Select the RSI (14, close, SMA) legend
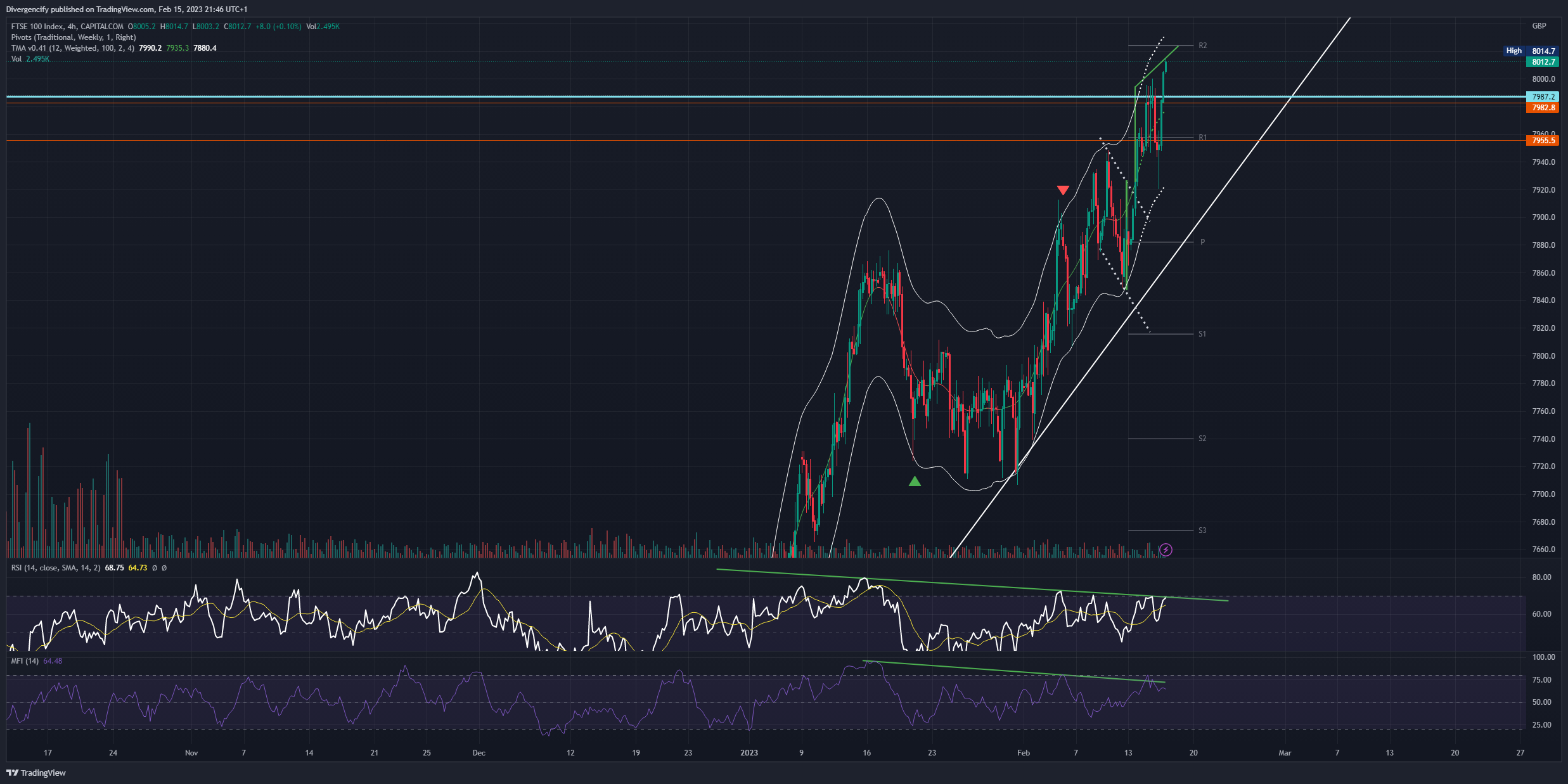The image size is (1568, 784). [x=56, y=568]
